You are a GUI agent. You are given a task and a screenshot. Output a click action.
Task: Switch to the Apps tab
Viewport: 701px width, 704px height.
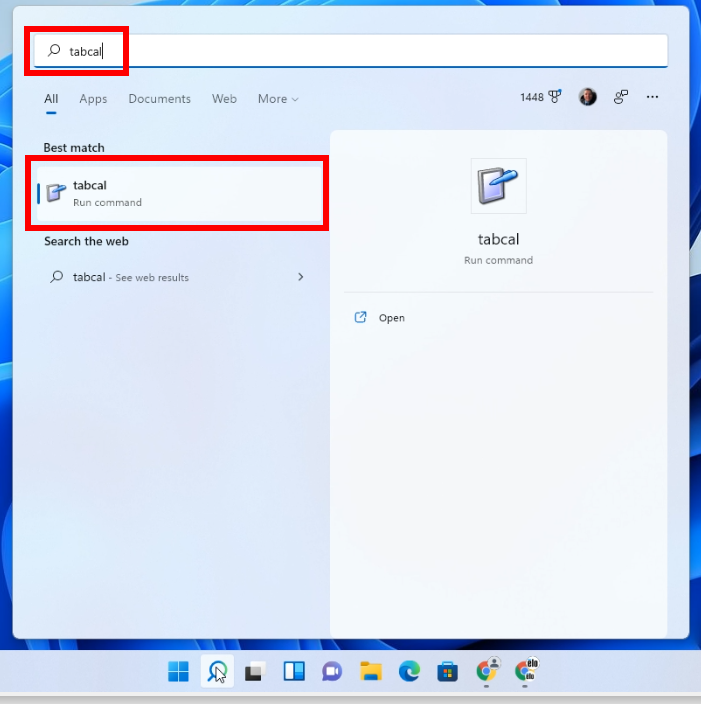point(93,99)
